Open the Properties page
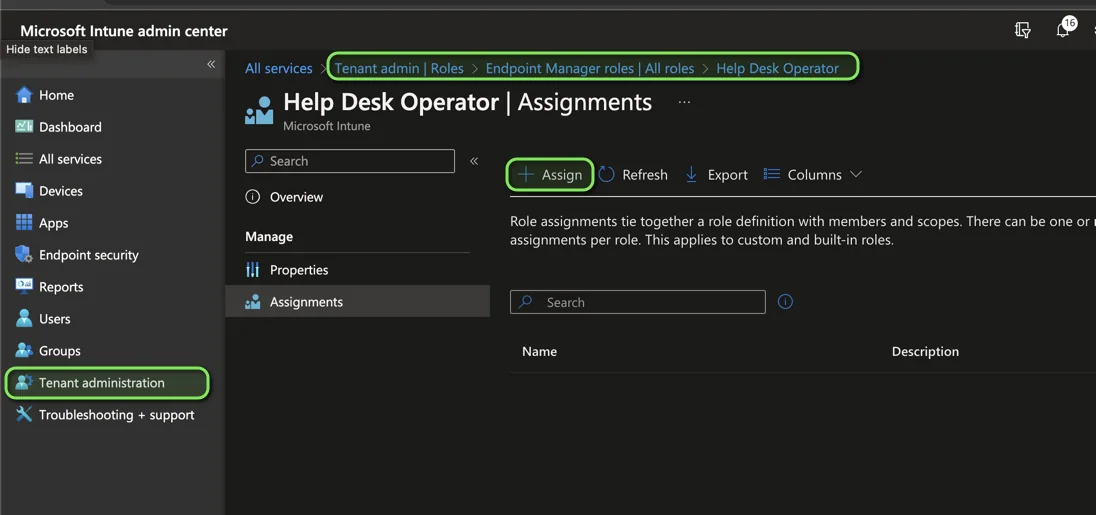Image resolution: width=1096 pixels, height=515 pixels. [x=298, y=270]
